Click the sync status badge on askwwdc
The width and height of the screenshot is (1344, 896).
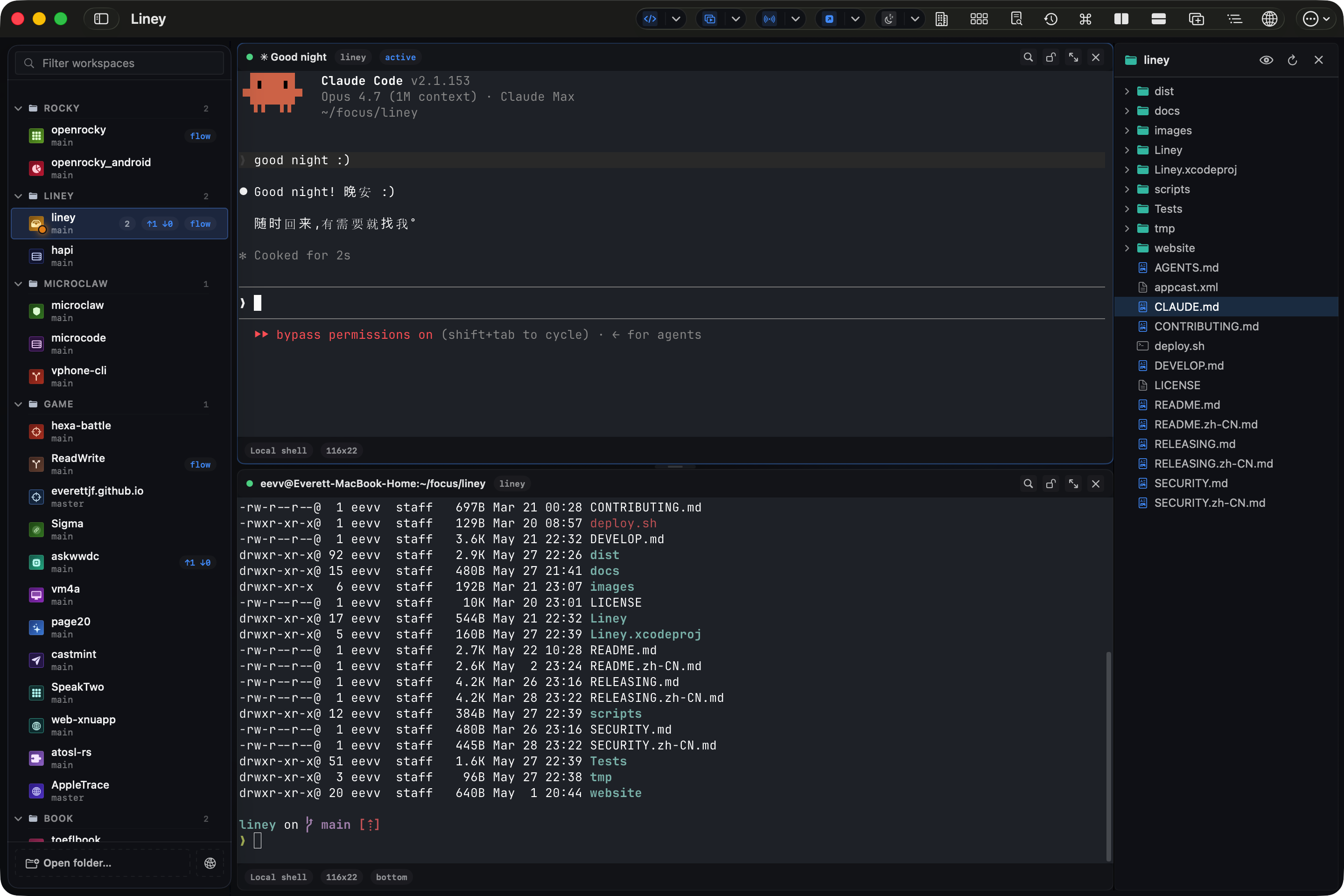pyautogui.click(x=198, y=563)
